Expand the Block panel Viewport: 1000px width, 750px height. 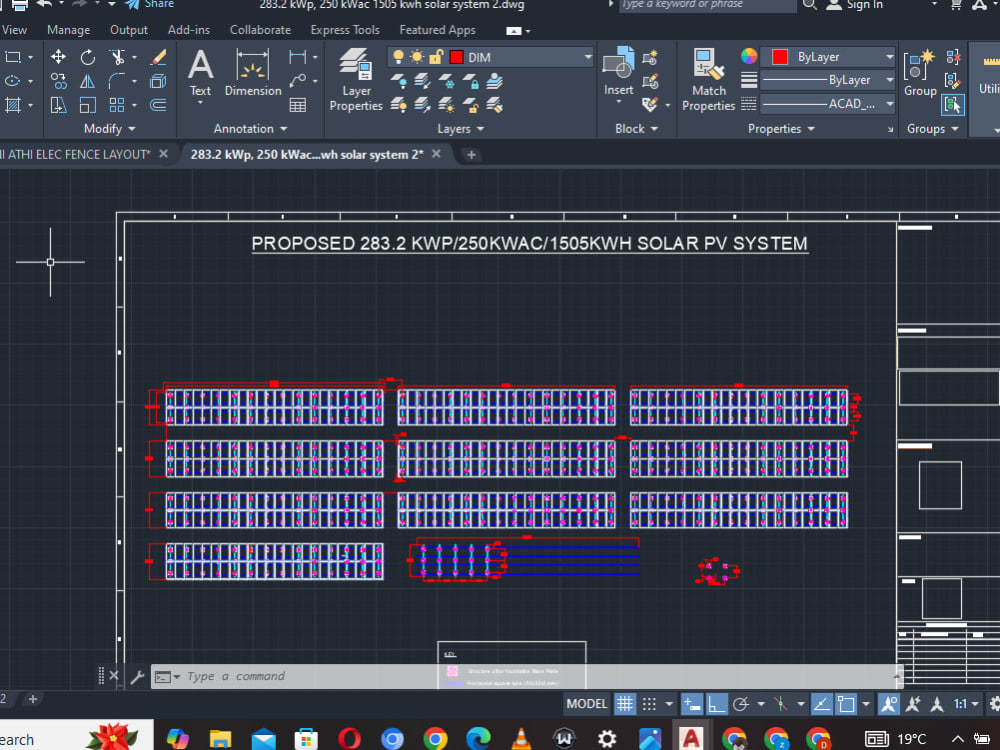[636, 129]
